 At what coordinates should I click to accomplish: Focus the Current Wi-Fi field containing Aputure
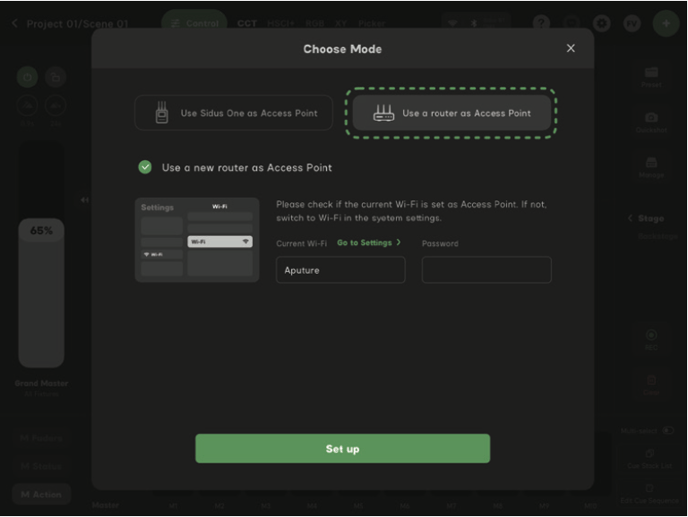tap(340, 270)
